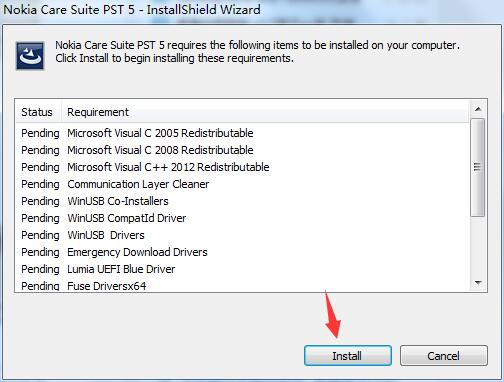504x382 pixels.
Task: Click the scrollbar down arrow
Action: coord(478,283)
